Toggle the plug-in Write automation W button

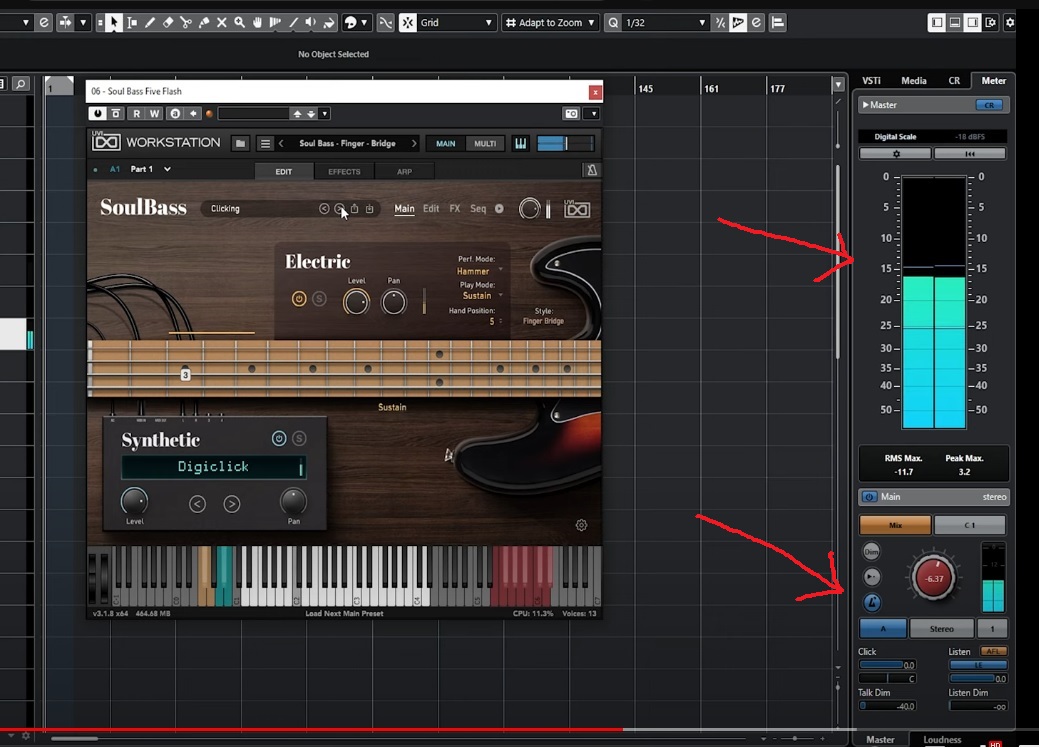pos(154,113)
